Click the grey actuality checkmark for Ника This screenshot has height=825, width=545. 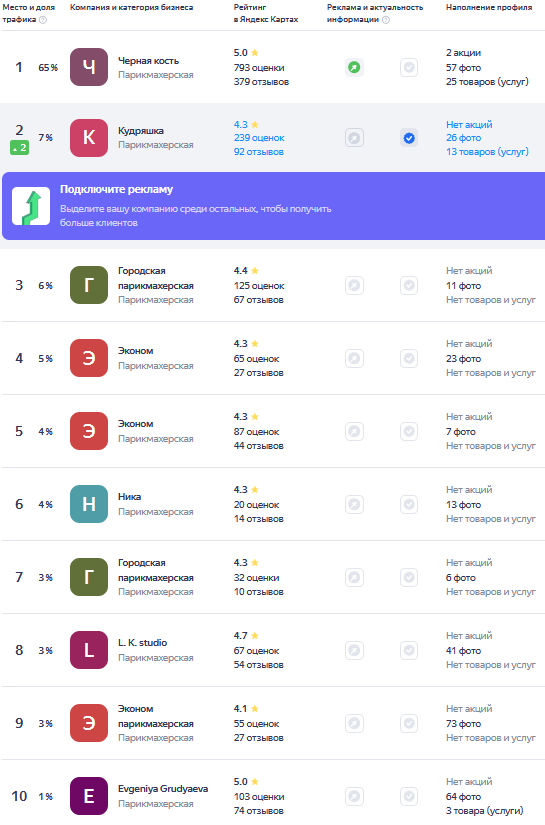pos(409,505)
